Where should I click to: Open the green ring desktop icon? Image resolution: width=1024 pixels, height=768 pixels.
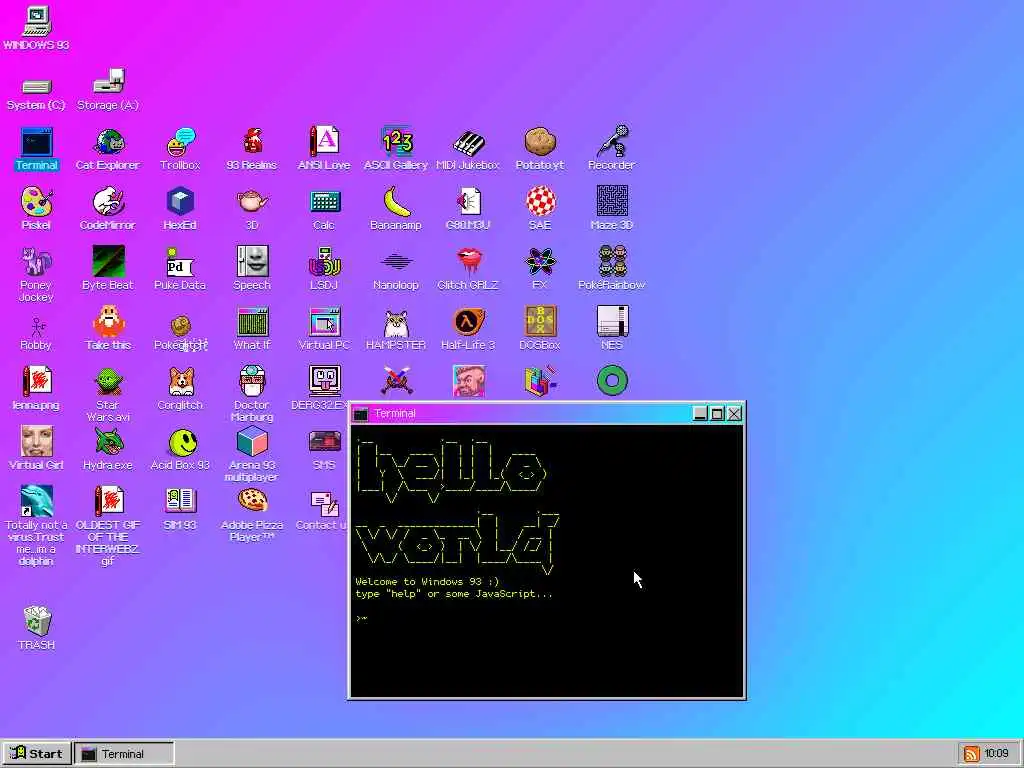tap(612, 381)
